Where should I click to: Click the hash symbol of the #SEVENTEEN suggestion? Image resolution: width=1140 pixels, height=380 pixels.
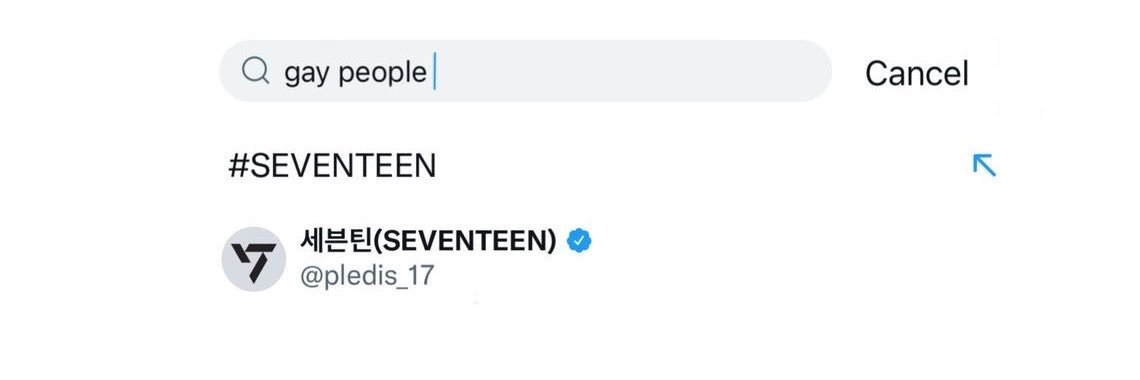pyautogui.click(x=238, y=166)
